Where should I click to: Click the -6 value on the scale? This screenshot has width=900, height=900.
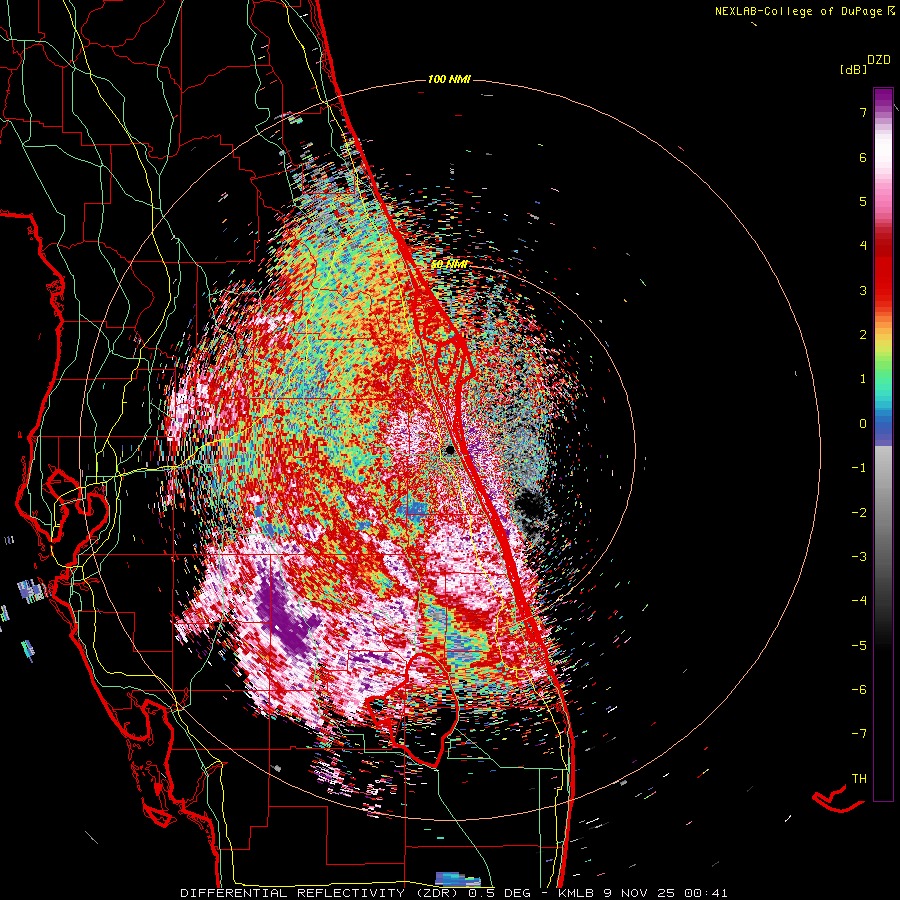click(x=859, y=690)
